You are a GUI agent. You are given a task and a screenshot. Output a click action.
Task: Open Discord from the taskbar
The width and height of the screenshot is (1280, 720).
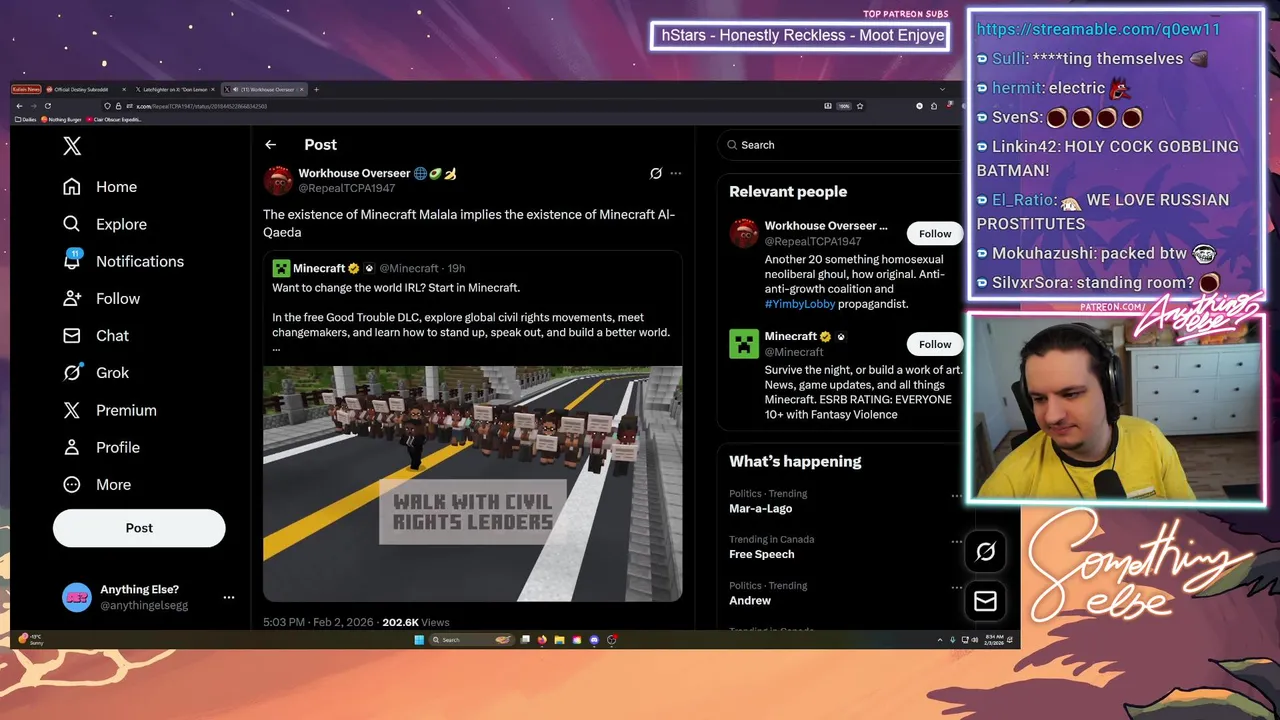[594, 640]
